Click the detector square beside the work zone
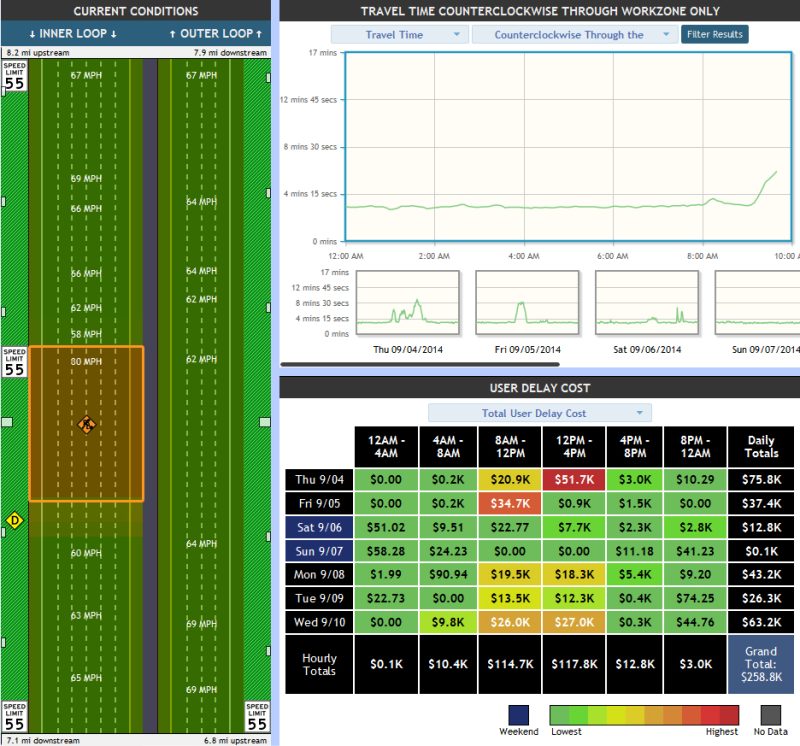The height and width of the screenshot is (746, 800). 5,422
